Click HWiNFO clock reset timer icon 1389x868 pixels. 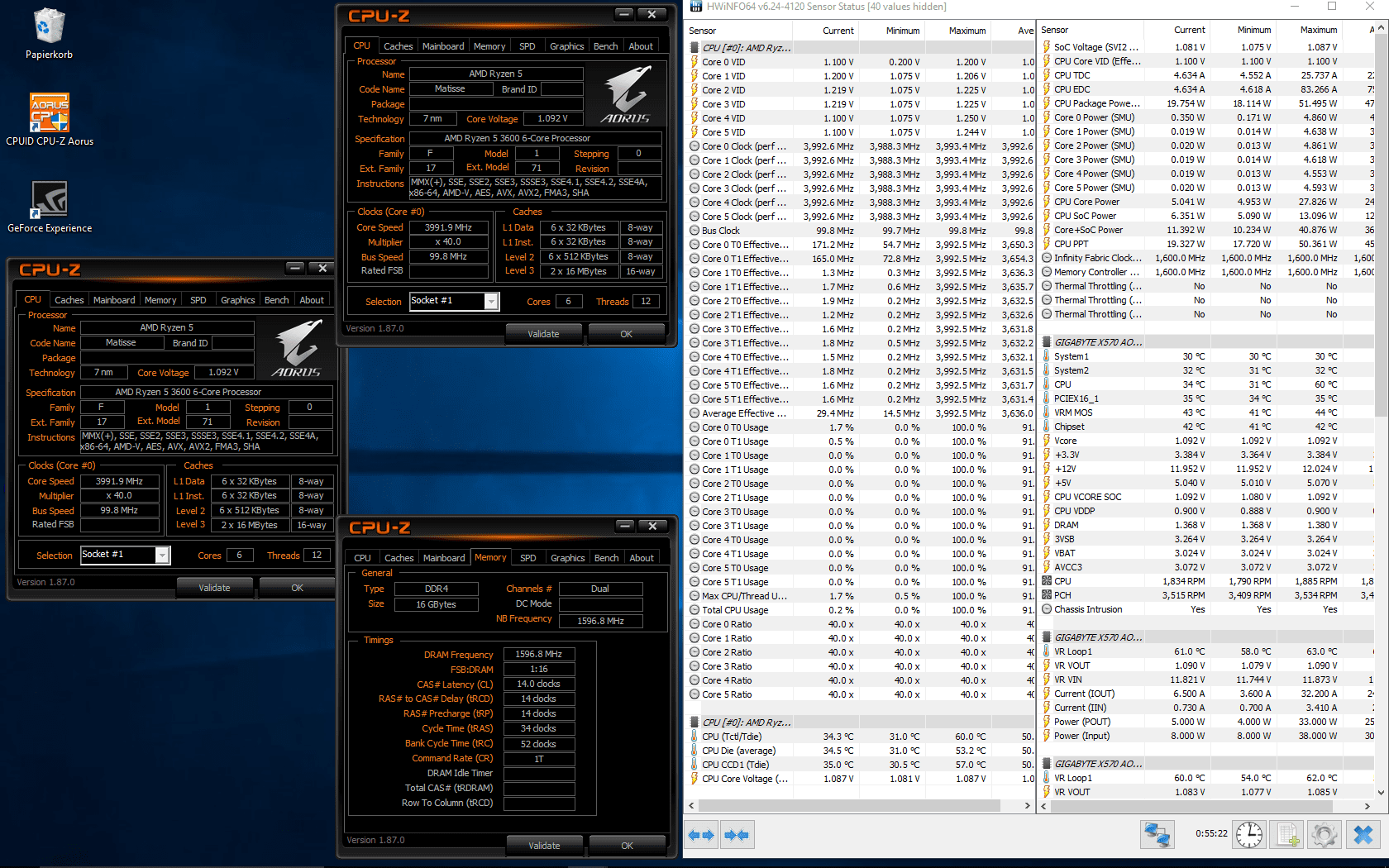tap(1249, 835)
